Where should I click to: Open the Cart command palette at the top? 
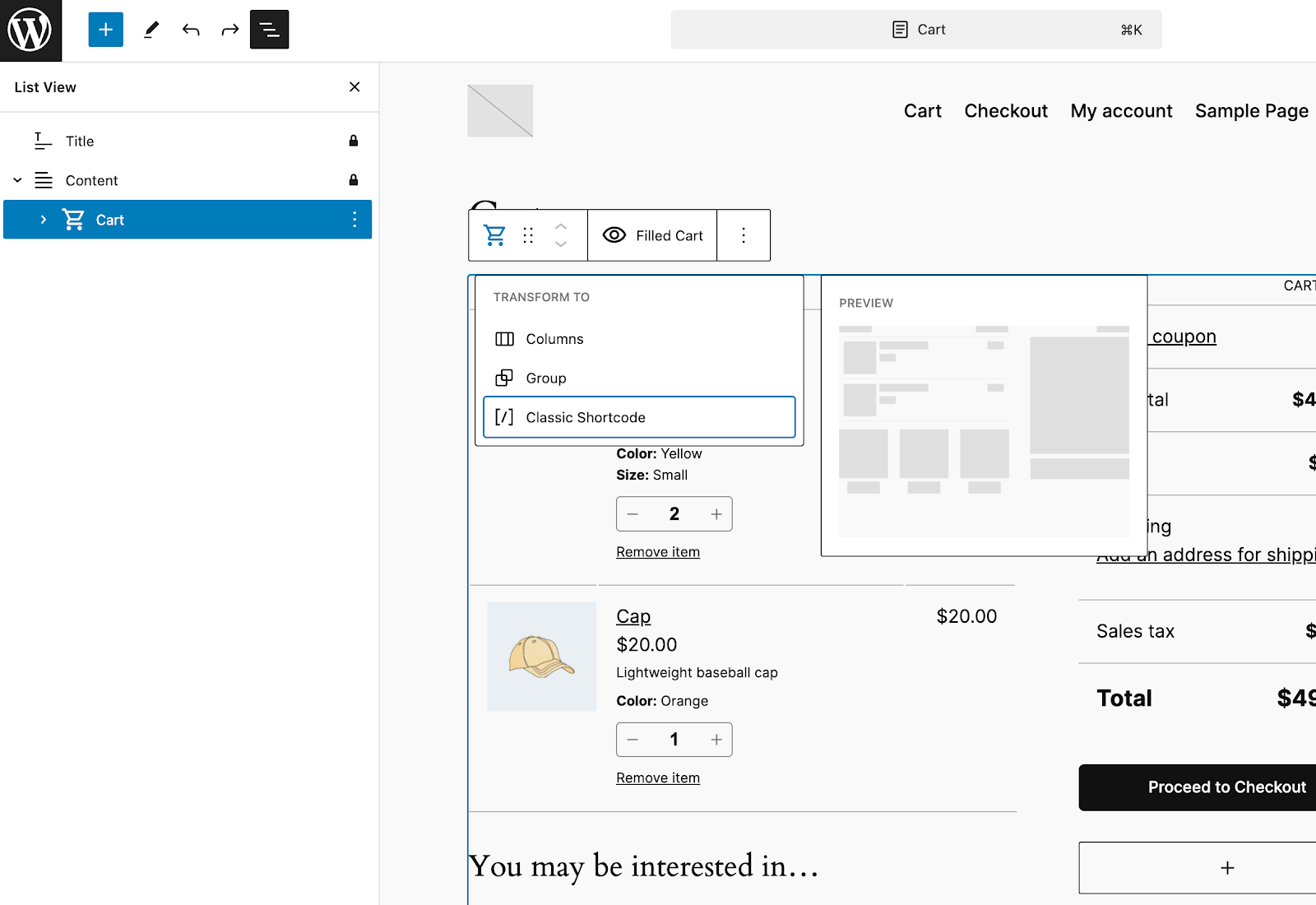916,29
